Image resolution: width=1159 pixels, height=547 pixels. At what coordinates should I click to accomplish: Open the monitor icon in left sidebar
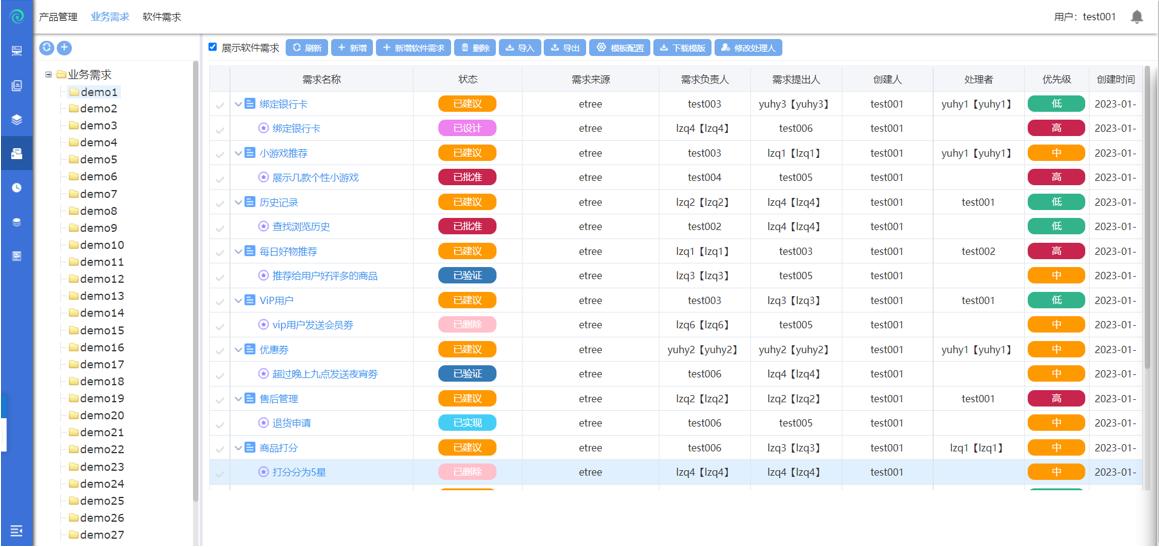click(x=17, y=51)
